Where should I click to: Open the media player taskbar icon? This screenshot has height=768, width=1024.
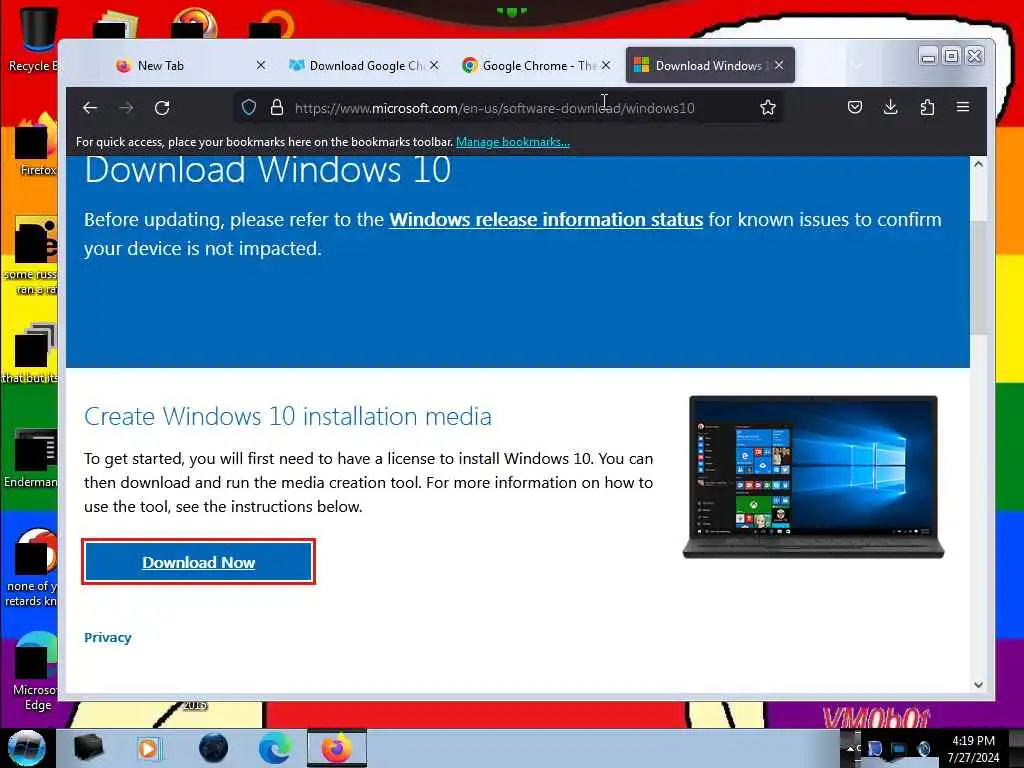coord(148,748)
